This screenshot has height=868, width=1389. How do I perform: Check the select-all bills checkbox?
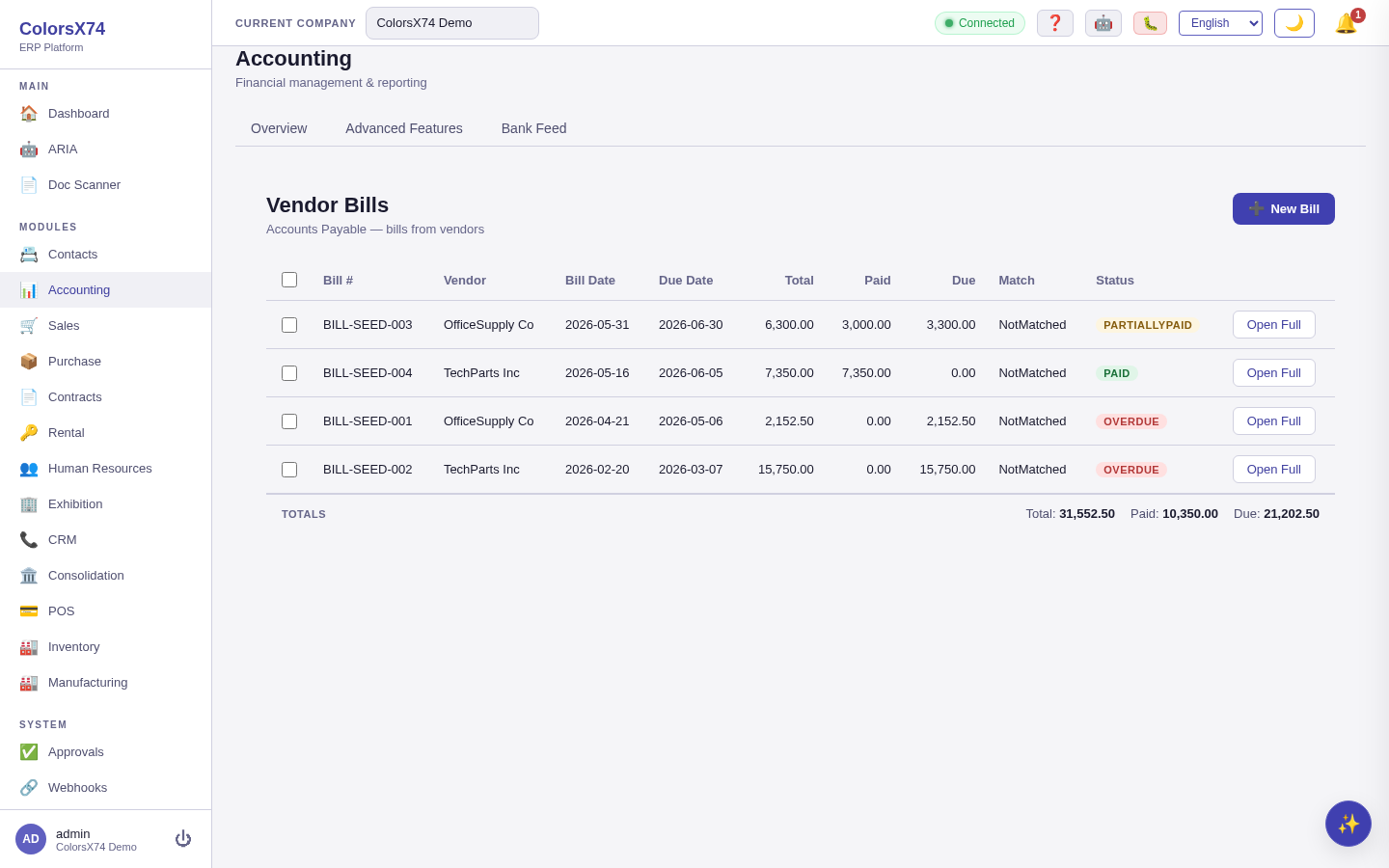point(289,280)
